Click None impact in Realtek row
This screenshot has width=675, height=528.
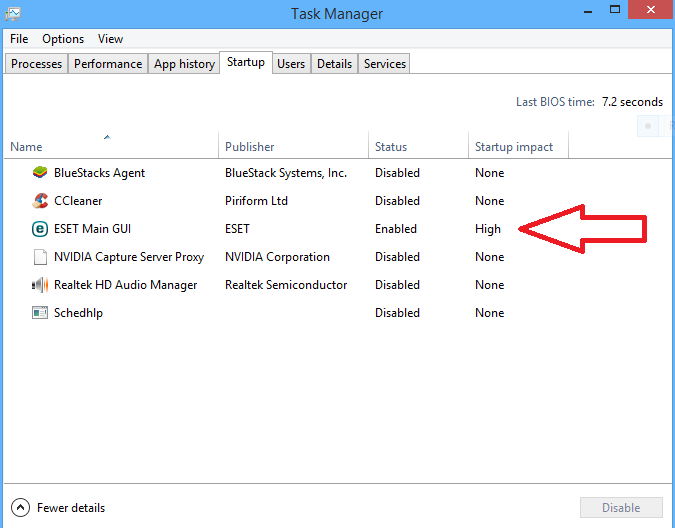pos(489,285)
